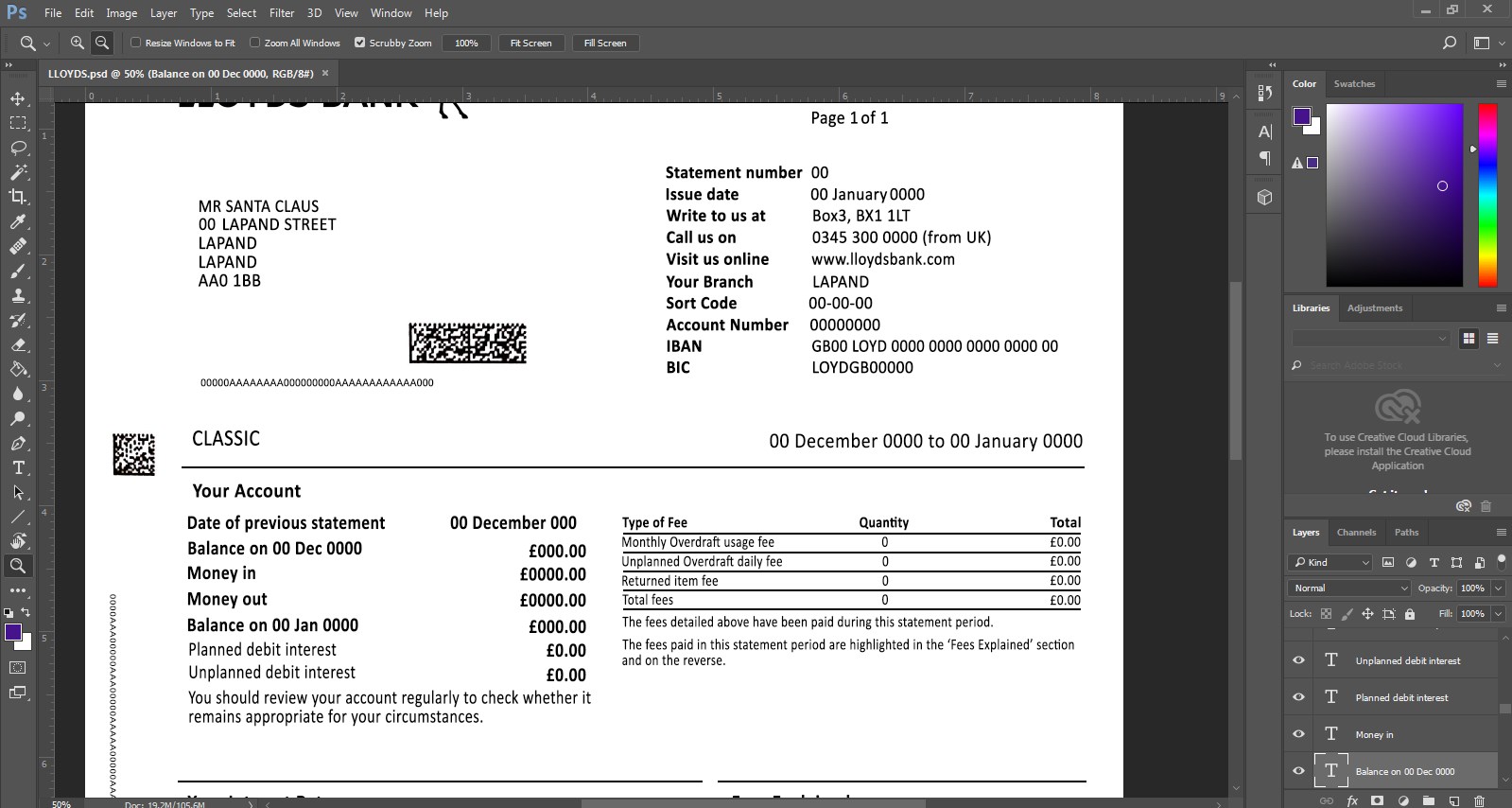Close the LLOYDS.psd document tab

[x=325, y=73]
